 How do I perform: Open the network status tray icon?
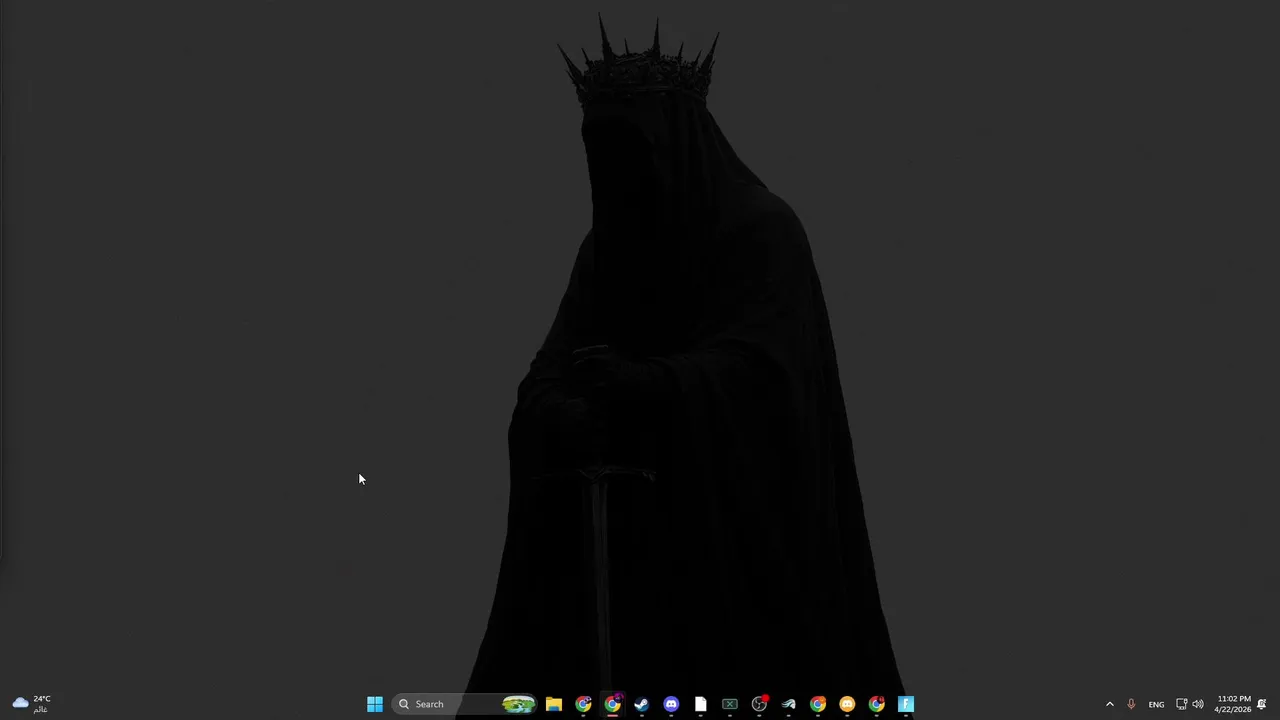tap(1181, 704)
